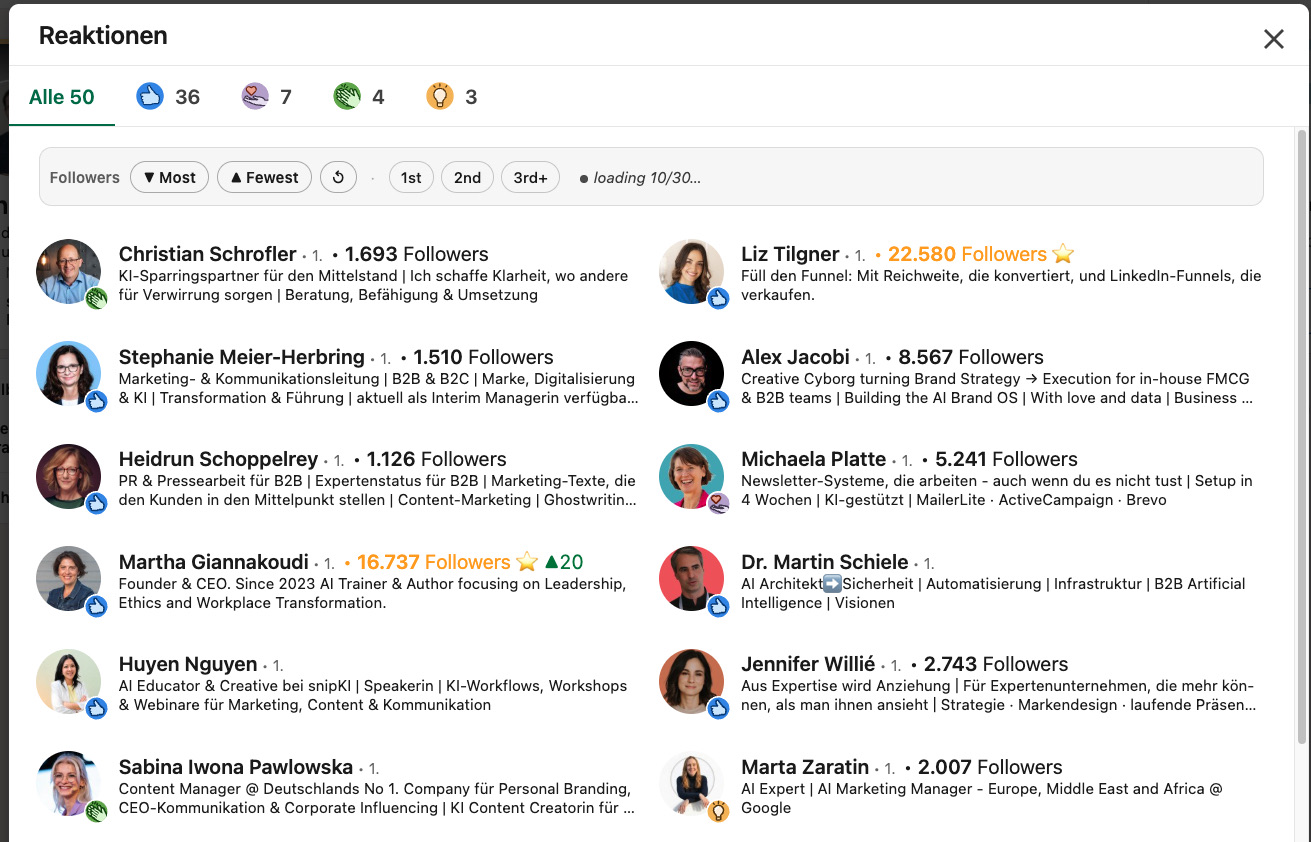This screenshot has height=842, width=1311.
Task: Visit the Liz Tilgner name link
Action: coord(790,254)
